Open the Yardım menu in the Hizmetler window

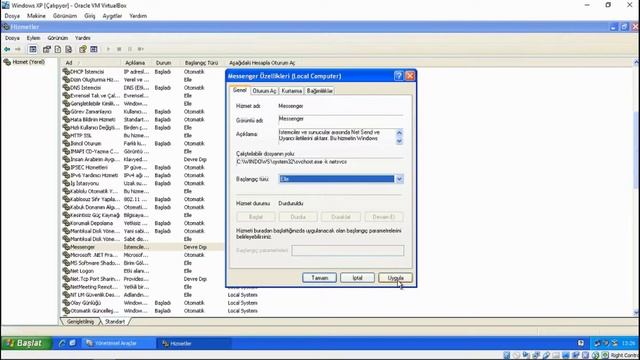[x=82, y=38]
